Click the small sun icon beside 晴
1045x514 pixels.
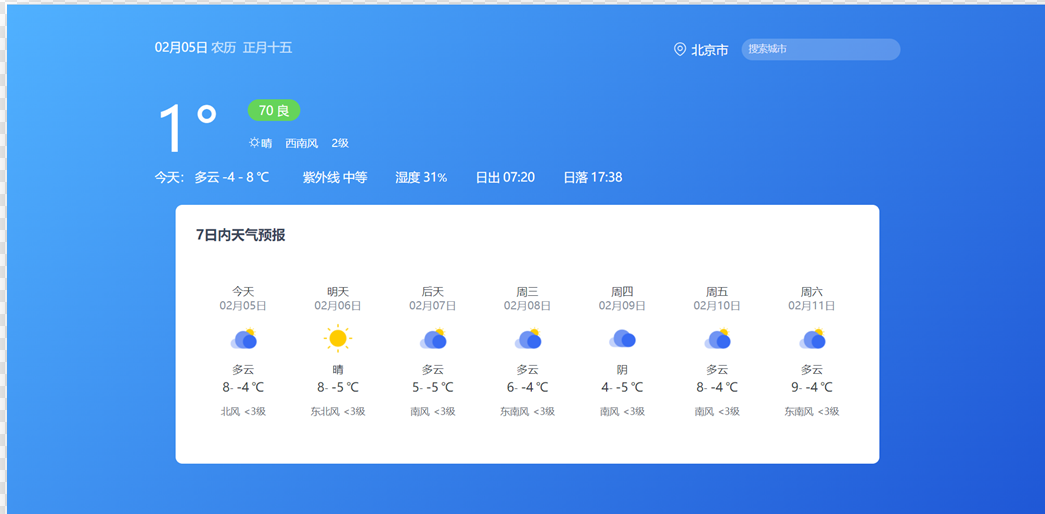pyautogui.click(x=254, y=143)
